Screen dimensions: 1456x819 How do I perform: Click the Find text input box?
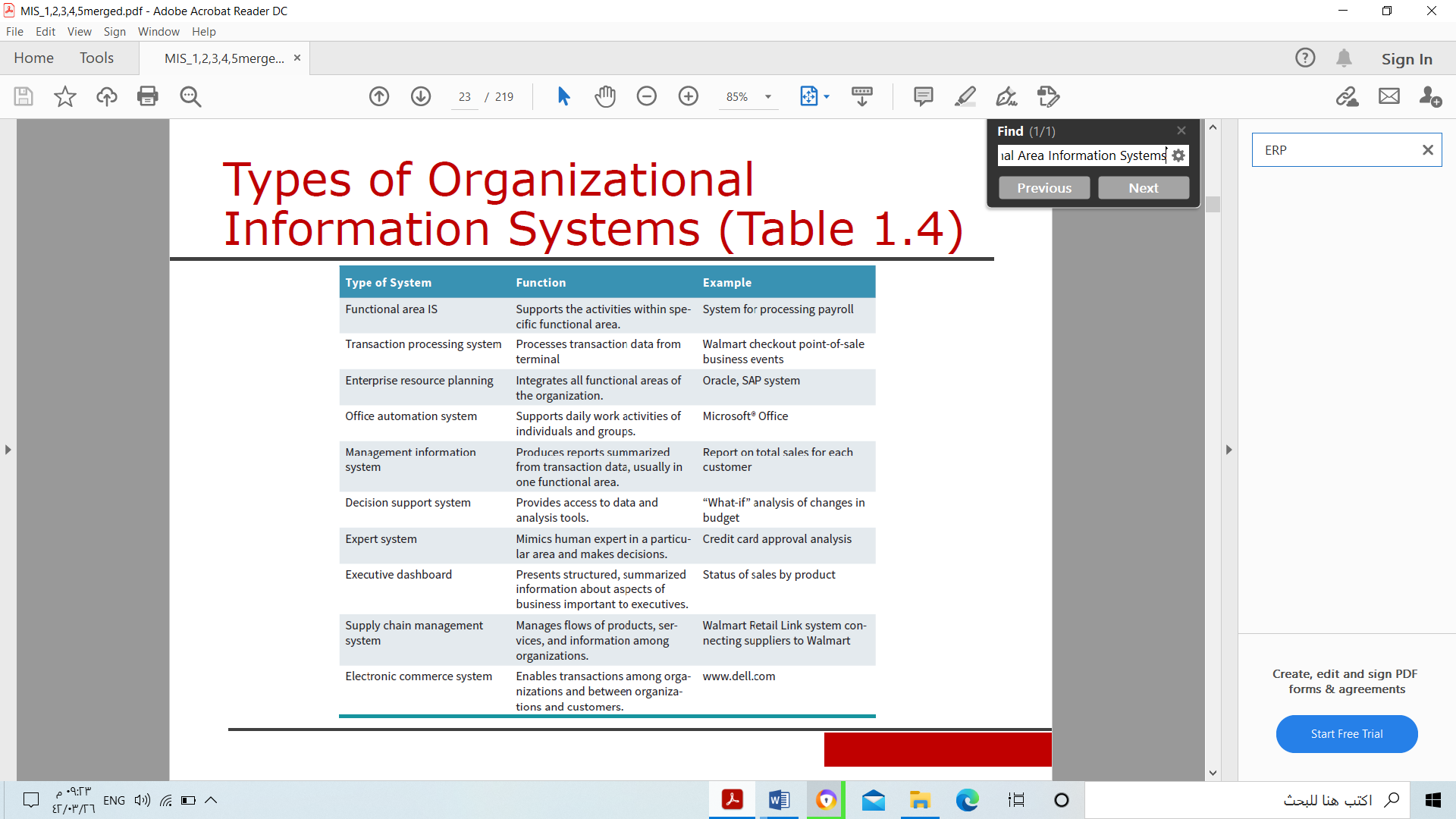(1082, 155)
